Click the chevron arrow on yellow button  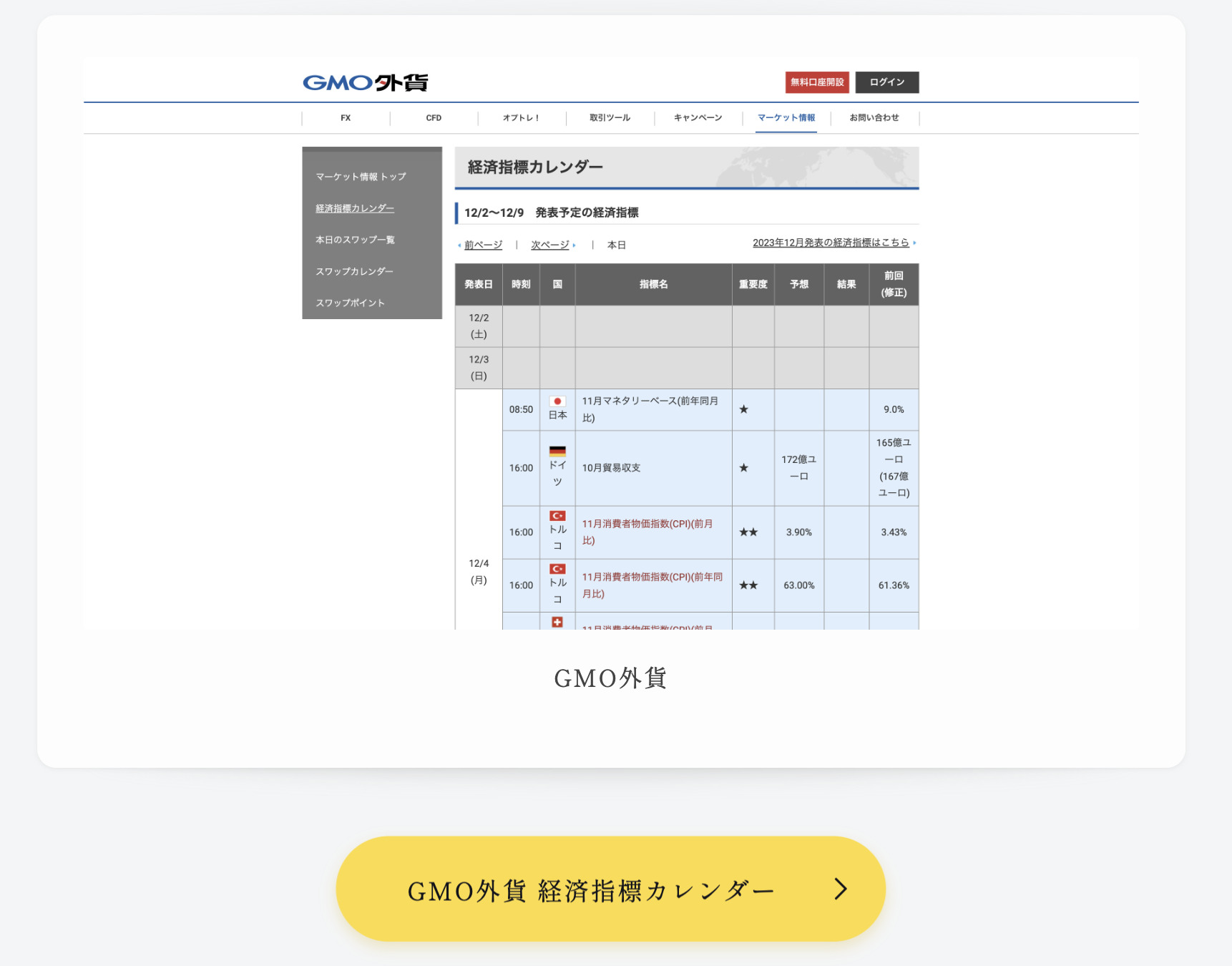(841, 889)
